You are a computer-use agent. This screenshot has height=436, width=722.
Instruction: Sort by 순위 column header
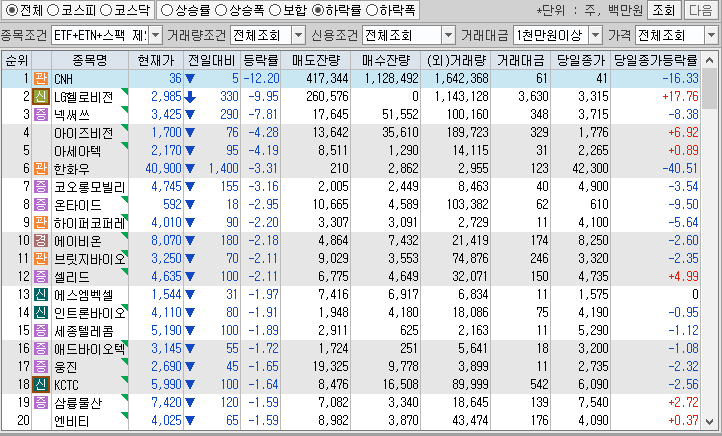(x=17, y=60)
